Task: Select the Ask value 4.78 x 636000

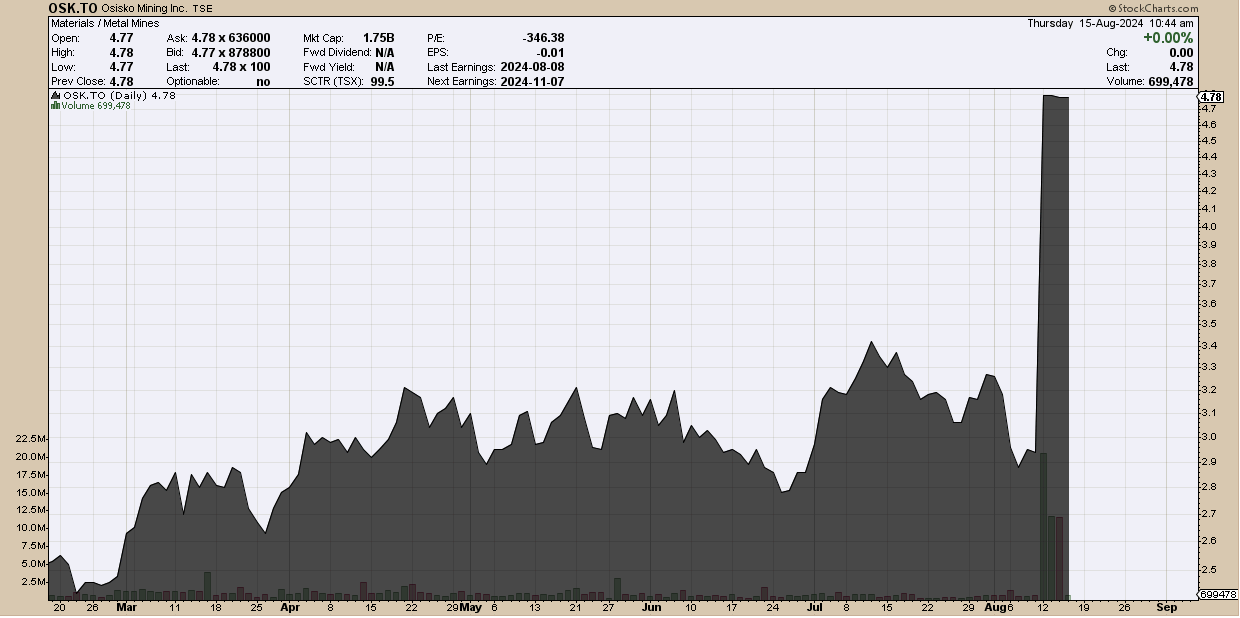Action: [x=231, y=38]
